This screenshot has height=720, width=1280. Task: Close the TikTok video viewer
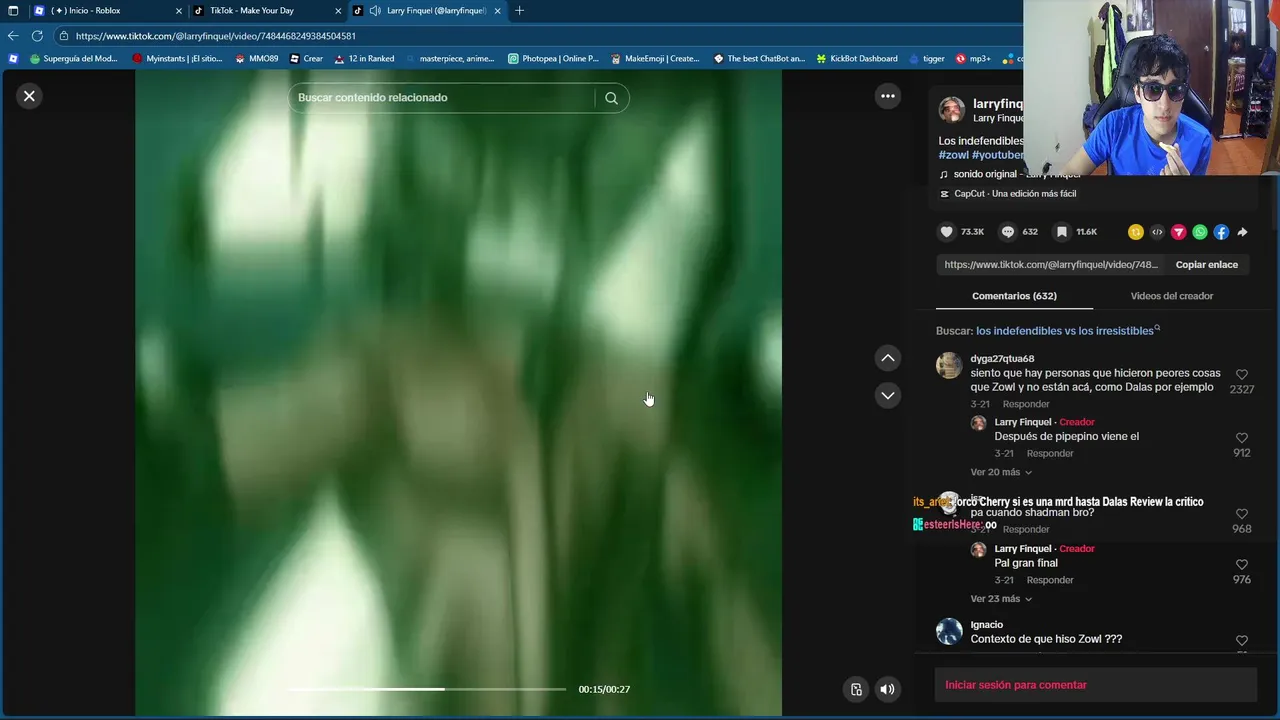pyautogui.click(x=29, y=96)
